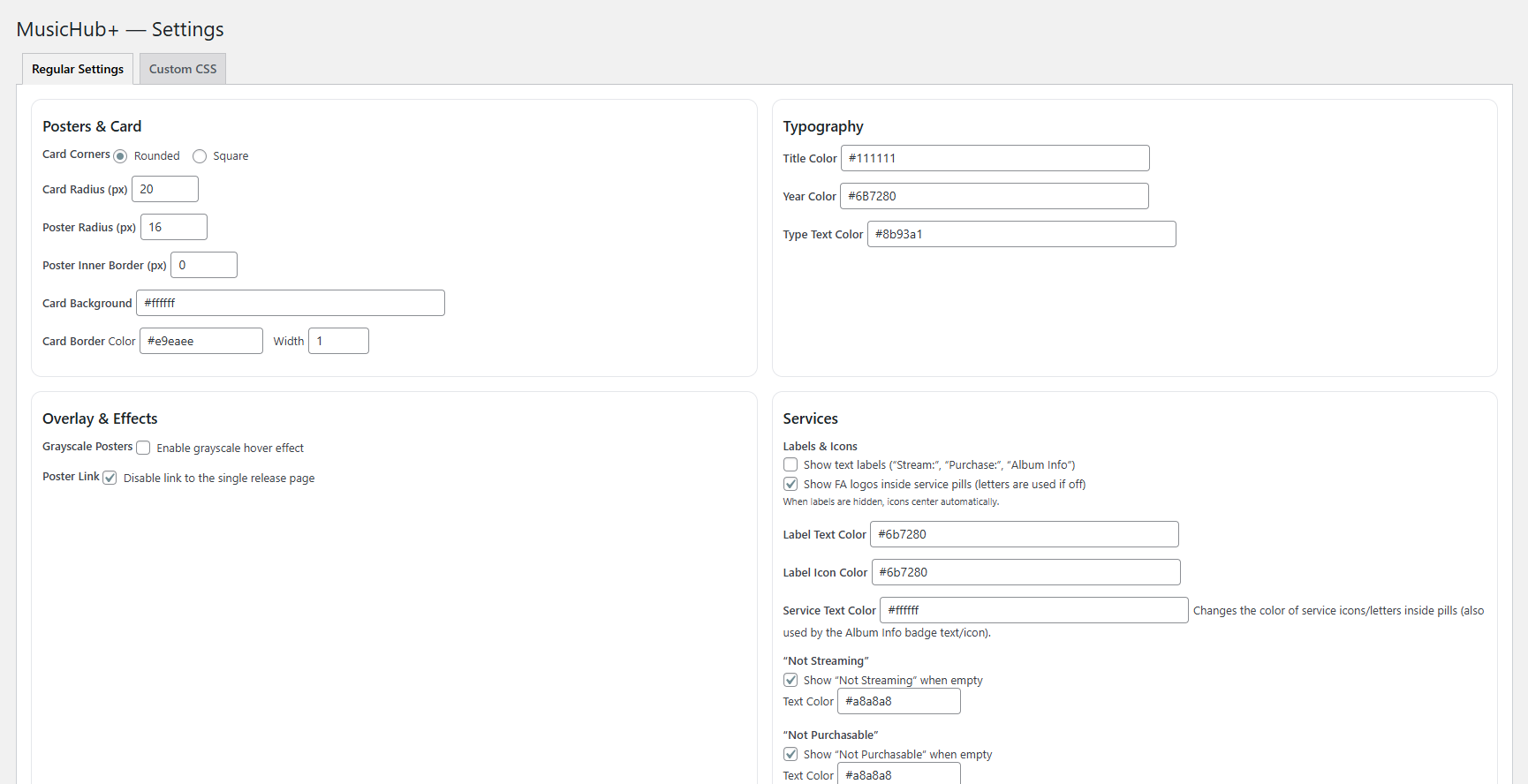Viewport: 1528px width, 784px height.
Task: Click the Year Color input
Action: click(x=994, y=196)
